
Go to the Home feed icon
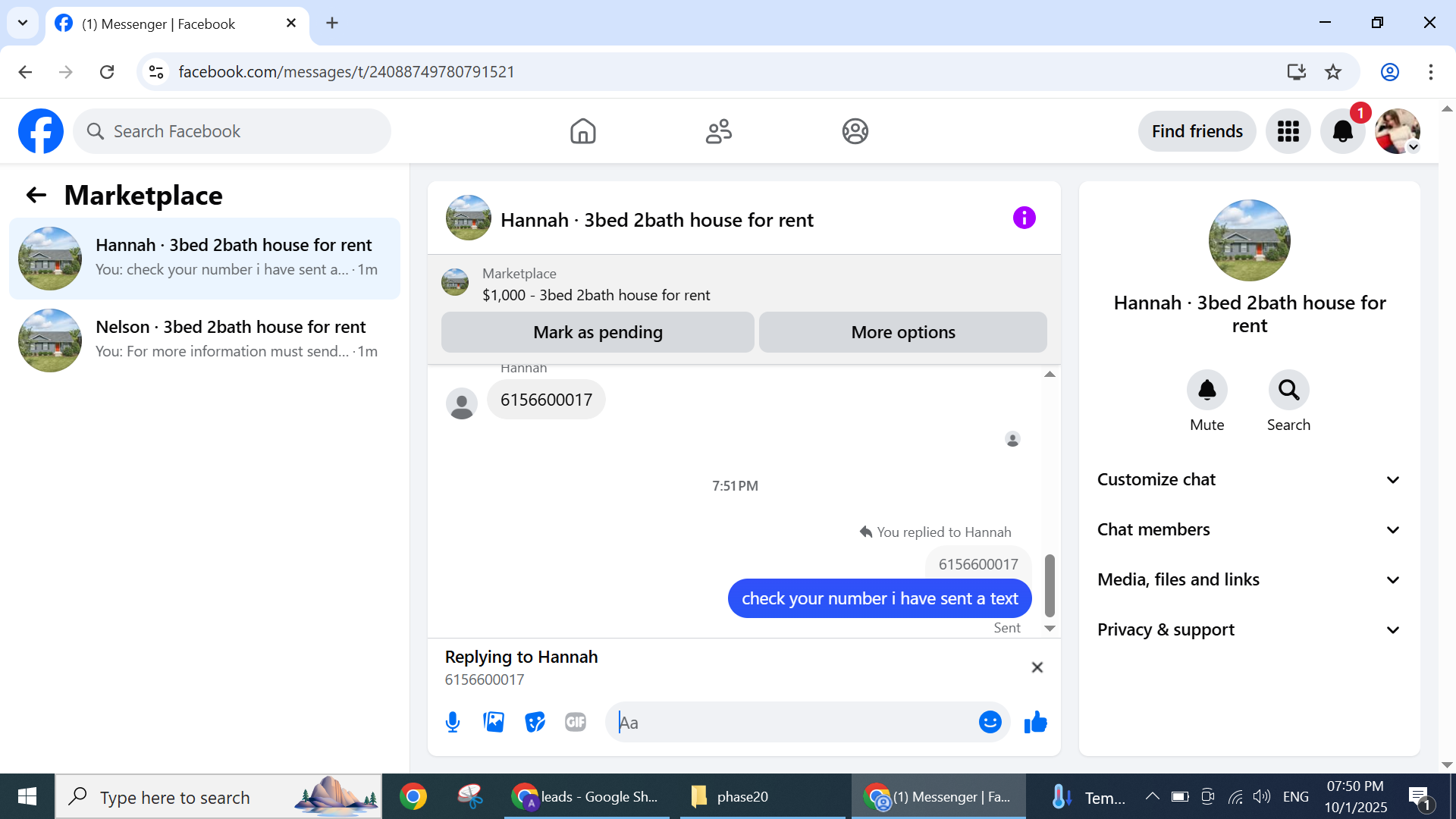[582, 131]
